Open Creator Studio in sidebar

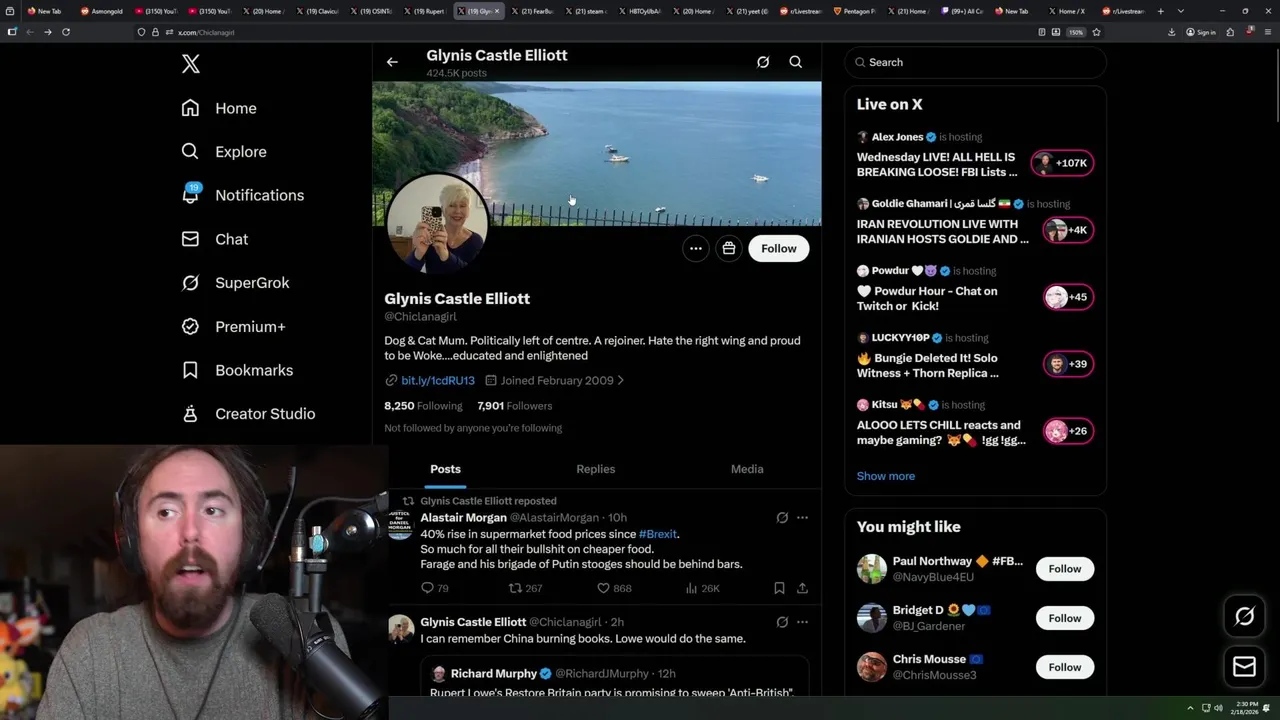248,414
